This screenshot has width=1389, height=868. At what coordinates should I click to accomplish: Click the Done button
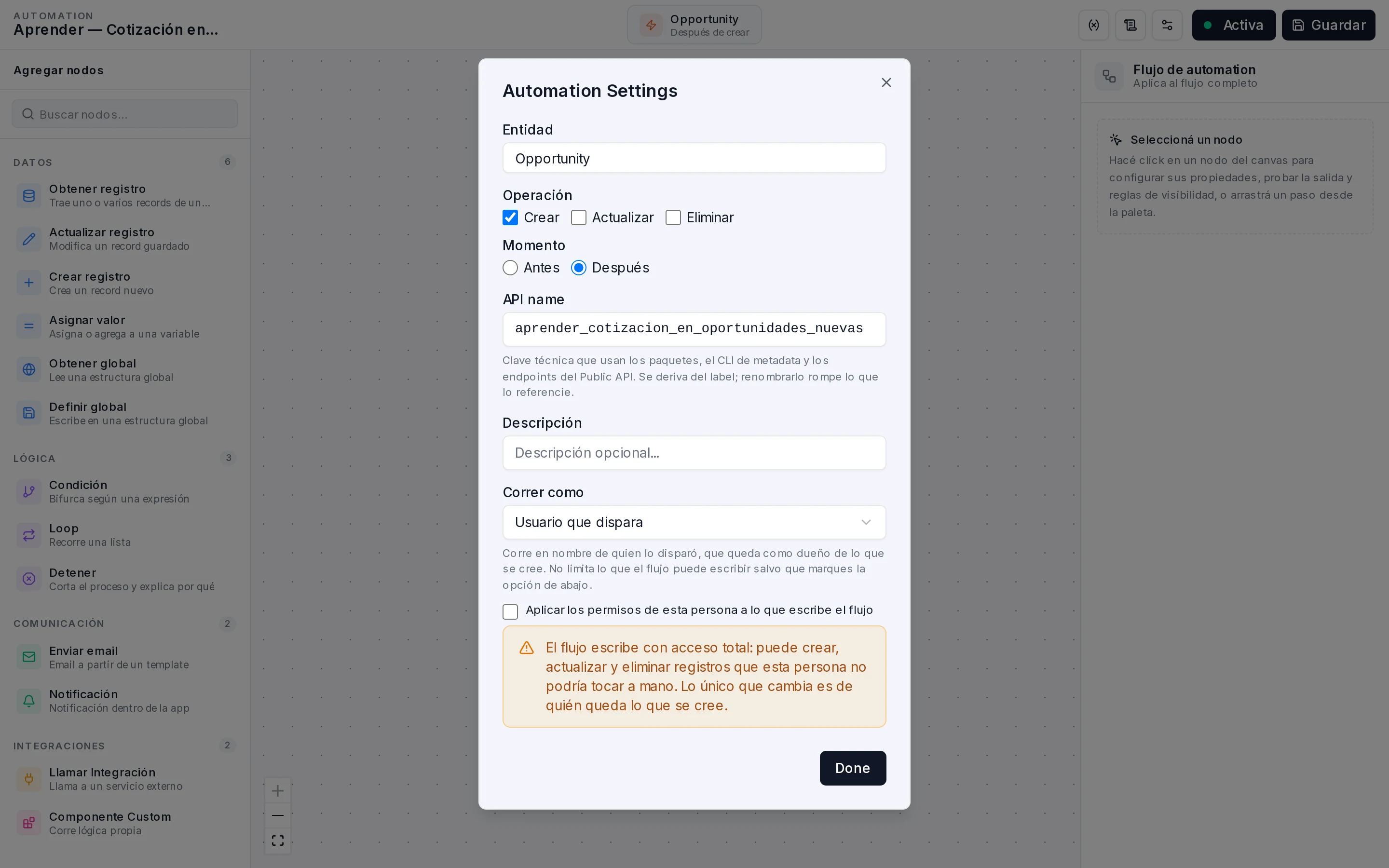(852, 768)
